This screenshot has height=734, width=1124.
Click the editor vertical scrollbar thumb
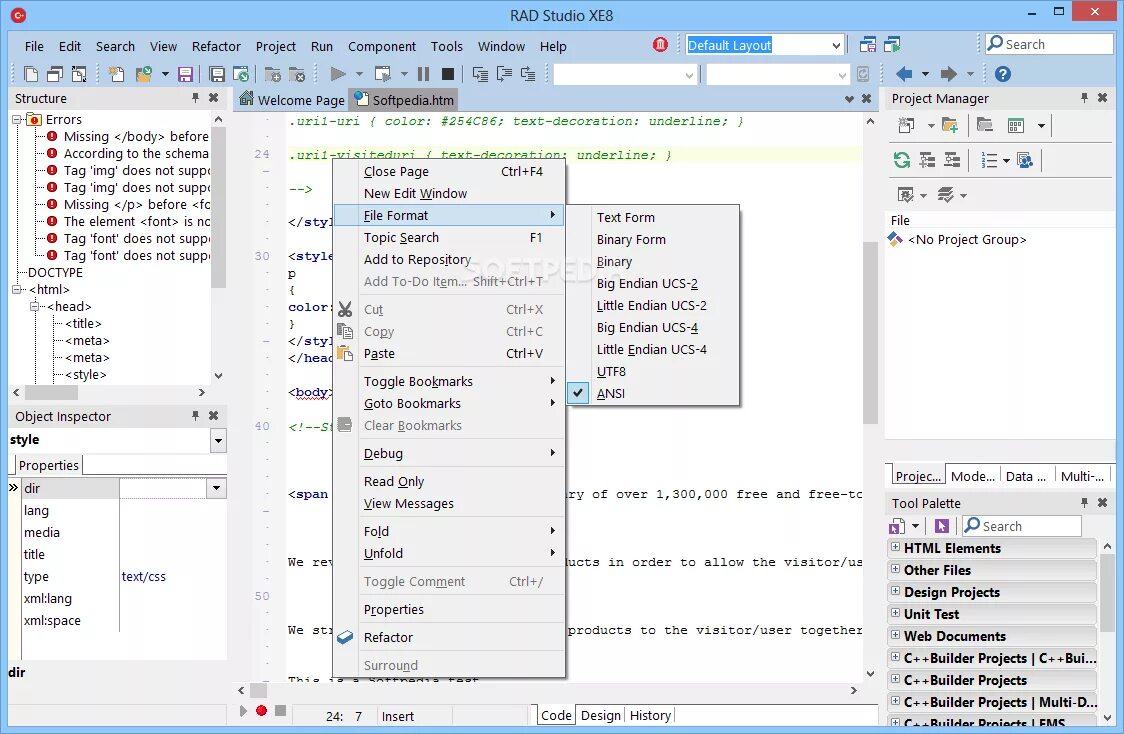click(x=870, y=333)
